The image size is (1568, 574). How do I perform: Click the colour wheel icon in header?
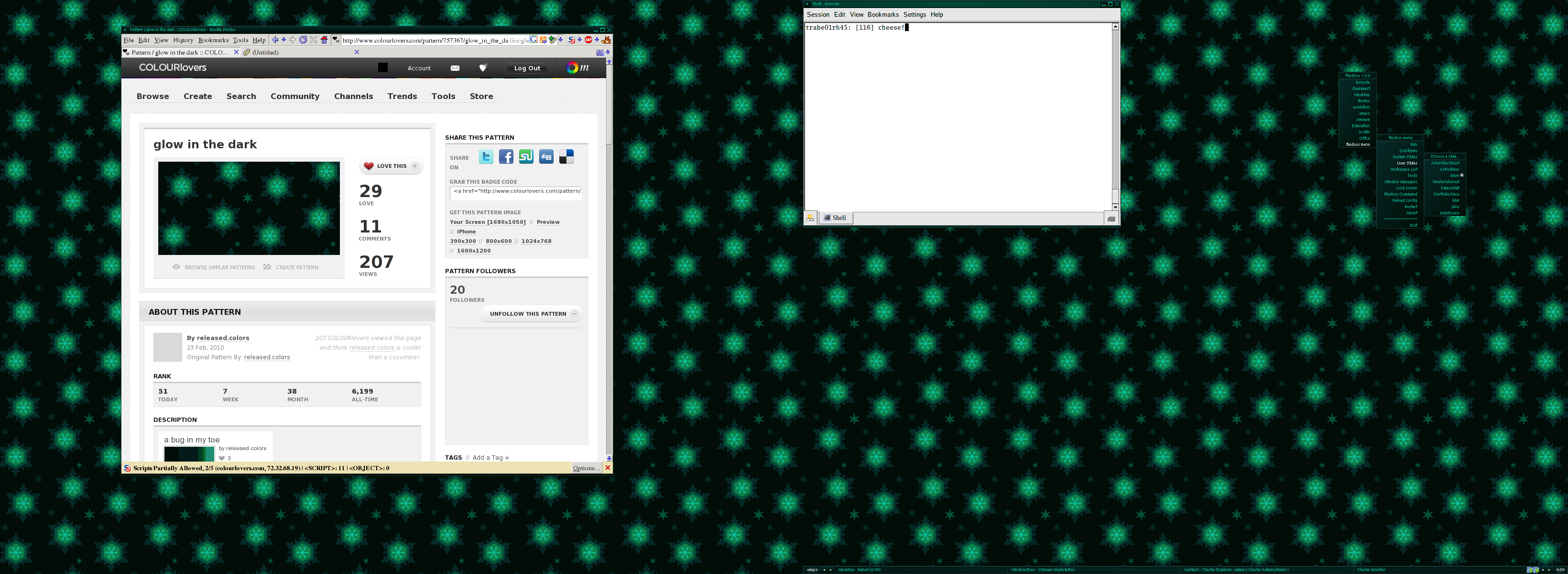[572, 67]
